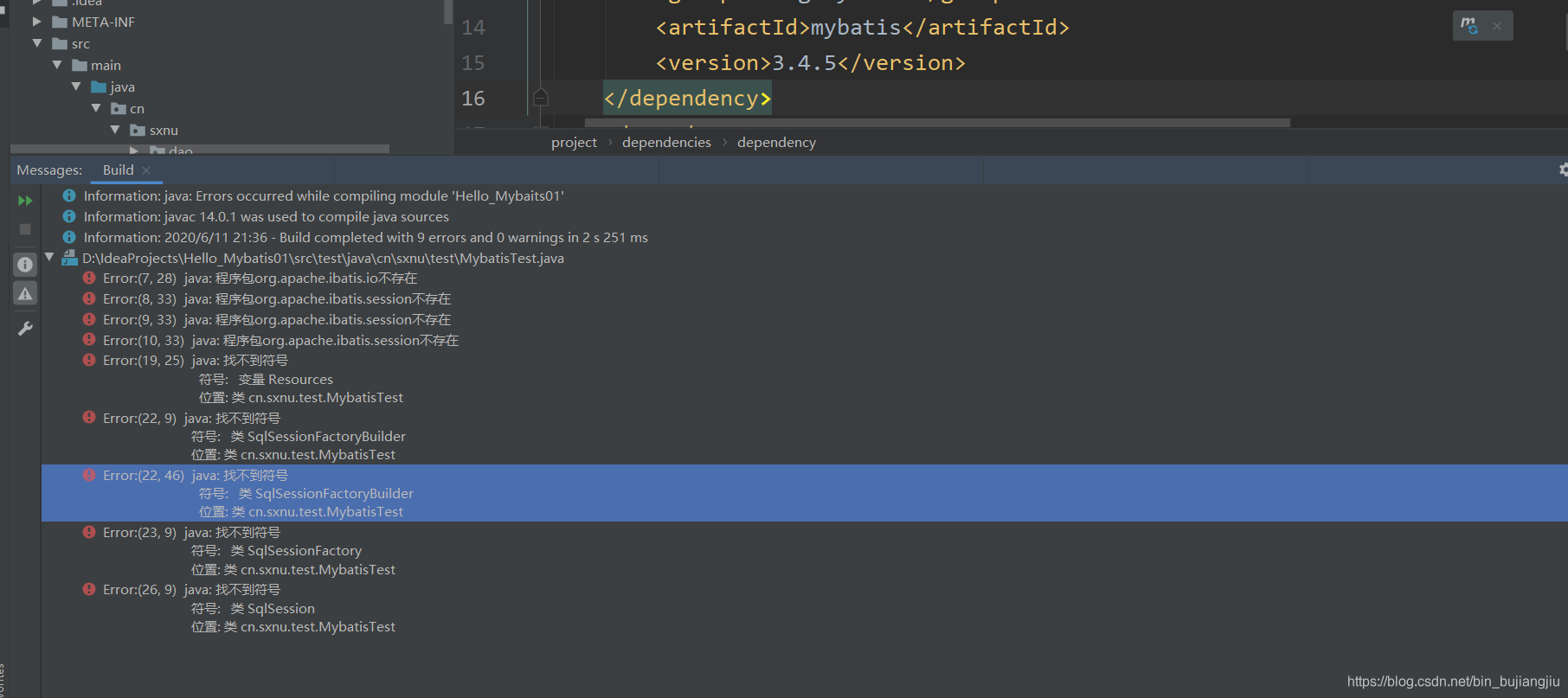
Task: Click line number 15 in gutter
Action: point(473,63)
